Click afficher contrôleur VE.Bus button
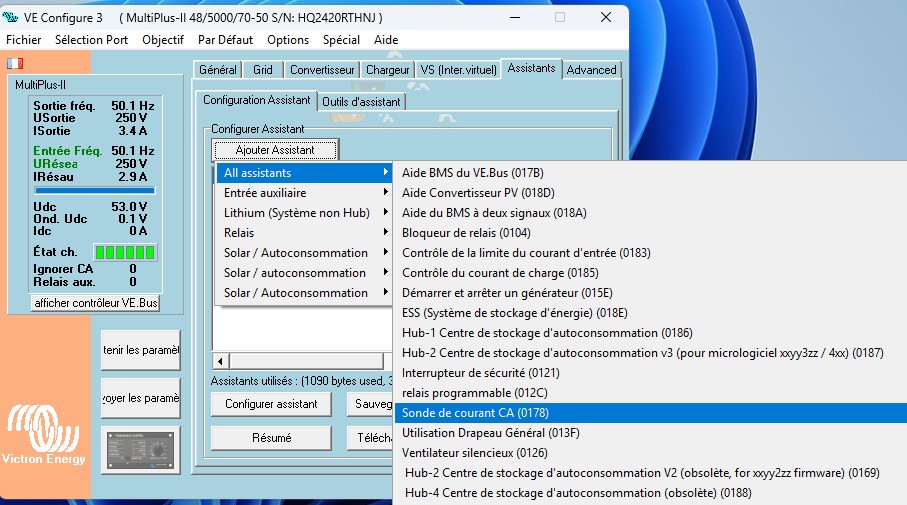 click(x=95, y=303)
